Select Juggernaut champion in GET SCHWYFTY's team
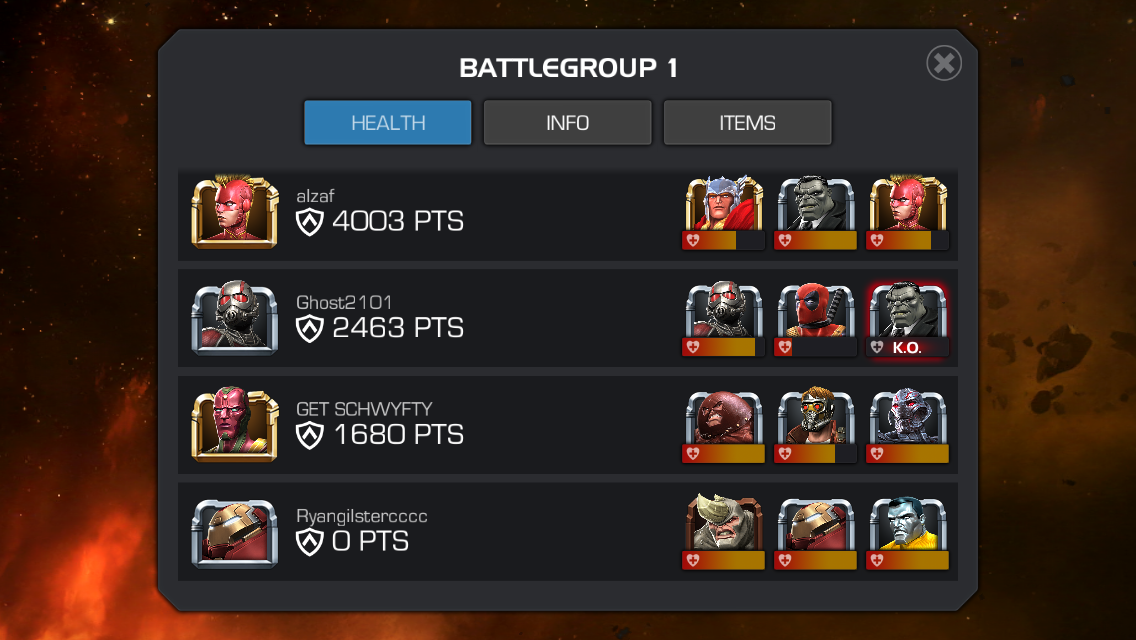This screenshot has width=1136, height=640. click(724, 418)
